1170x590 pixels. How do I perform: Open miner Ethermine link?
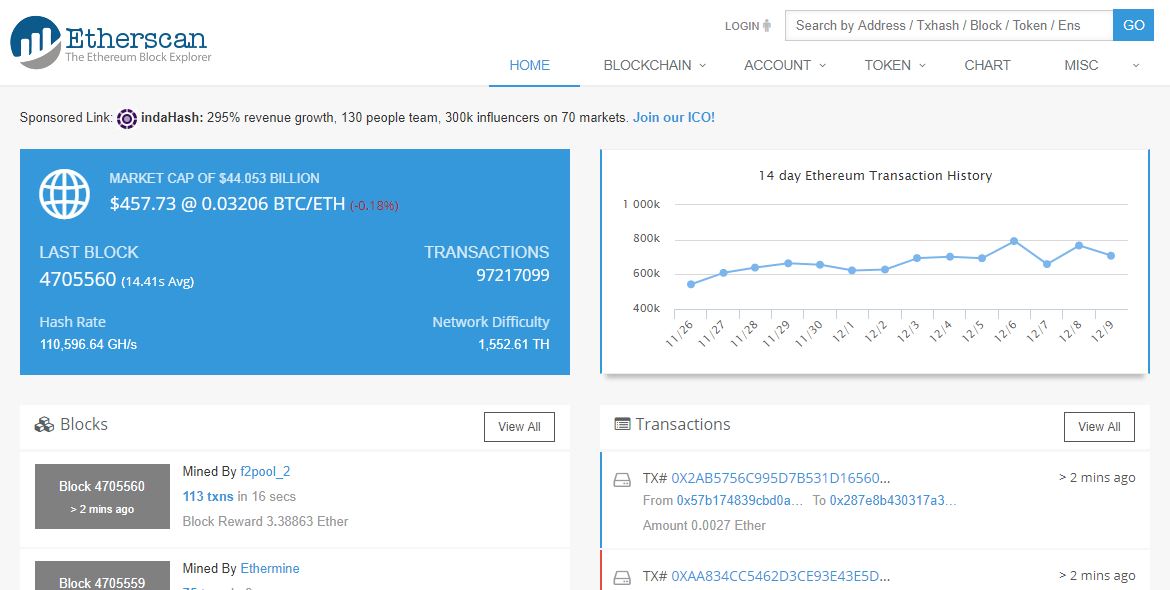270,568
